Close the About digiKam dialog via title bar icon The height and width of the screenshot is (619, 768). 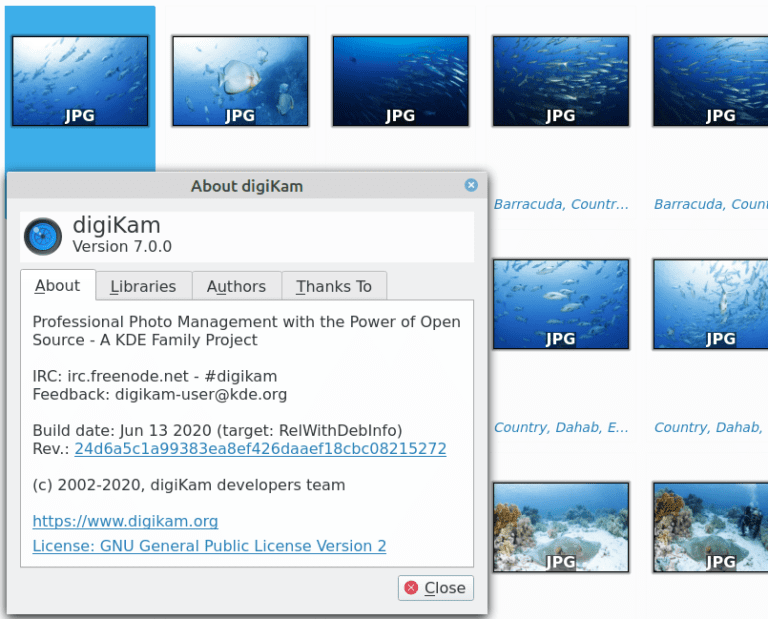(471, 185)
